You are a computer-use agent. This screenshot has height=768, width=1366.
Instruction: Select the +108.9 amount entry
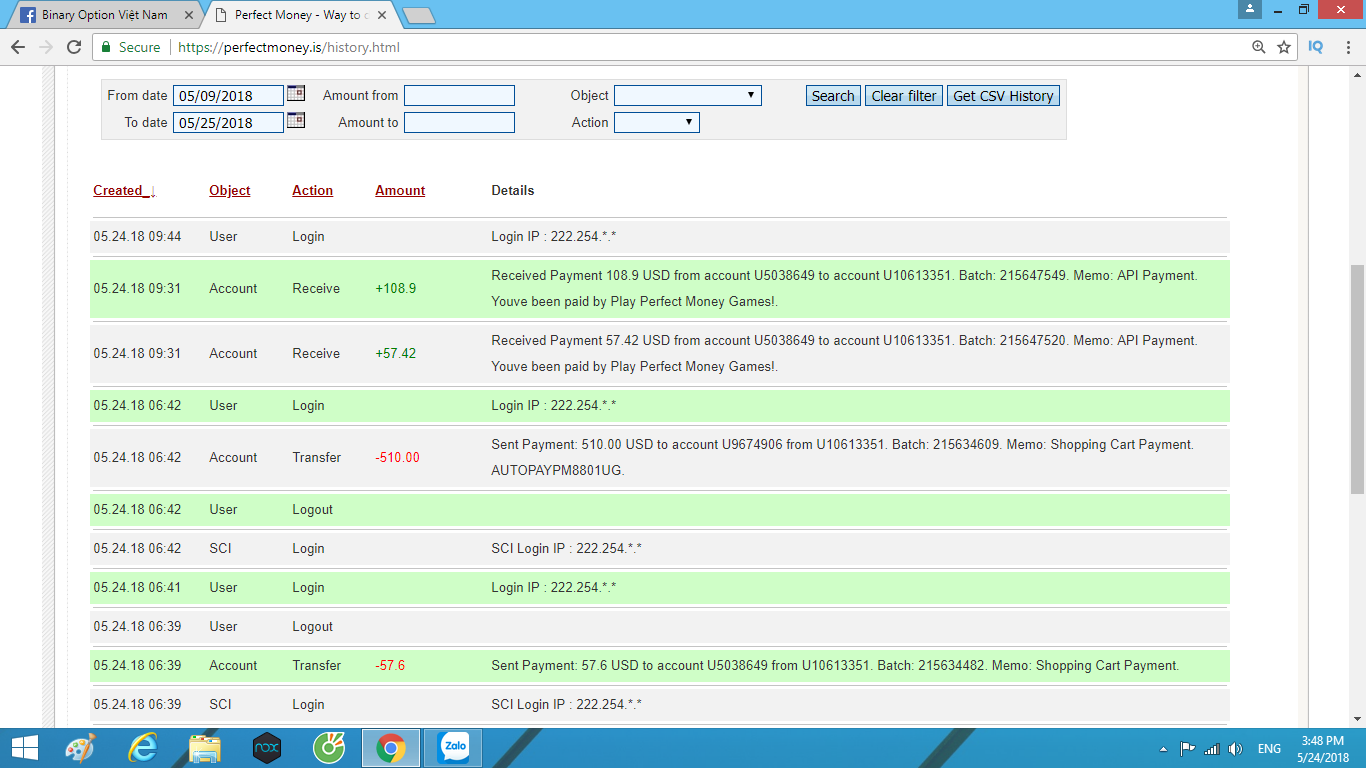[x=396, y=288]
